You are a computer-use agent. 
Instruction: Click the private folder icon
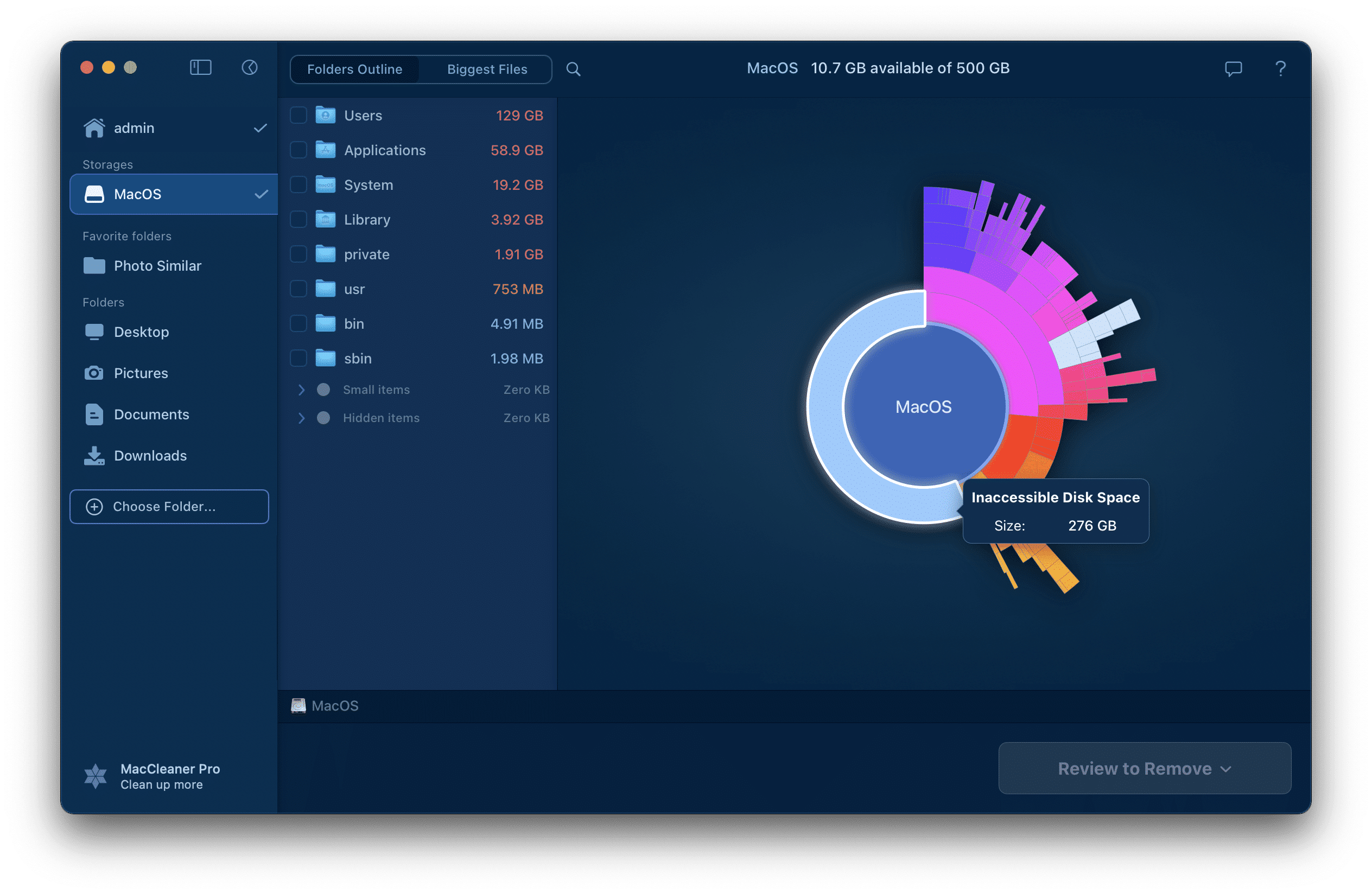326,254
